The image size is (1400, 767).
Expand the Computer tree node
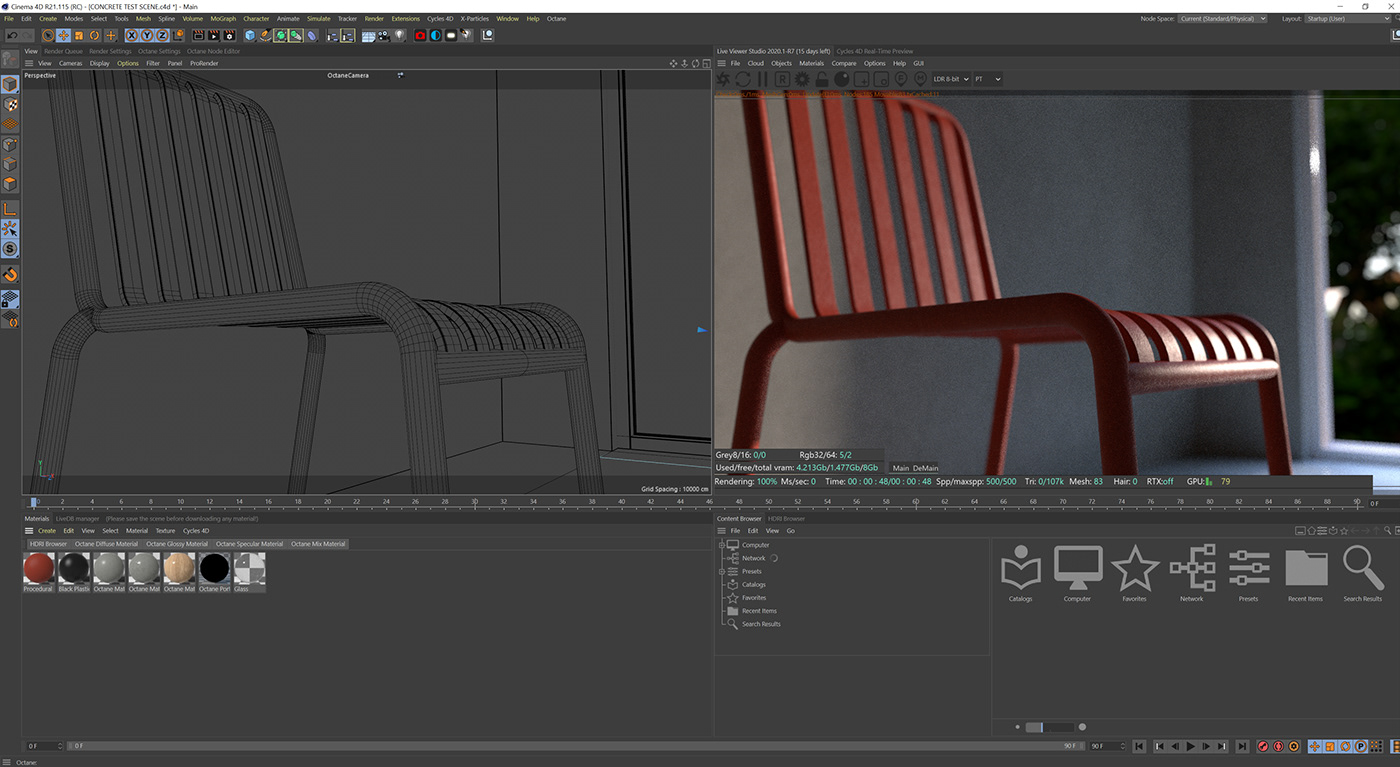click(x=722, y=545)
